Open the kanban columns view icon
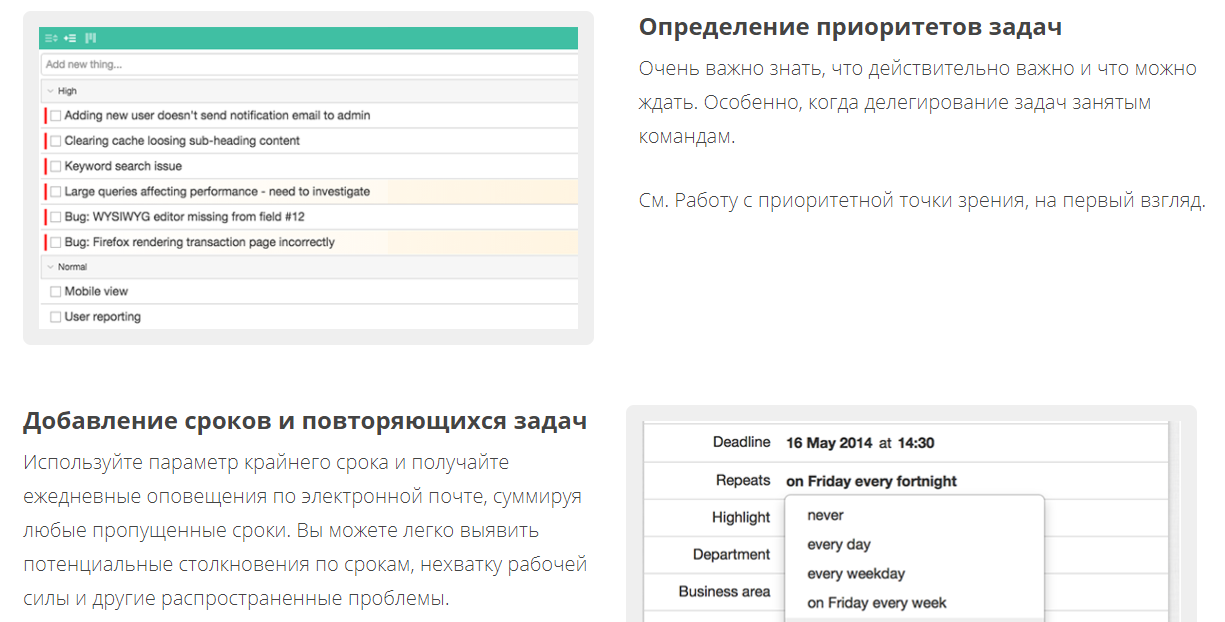This screenshot has height=622, width=1225. tap(91, 38)
